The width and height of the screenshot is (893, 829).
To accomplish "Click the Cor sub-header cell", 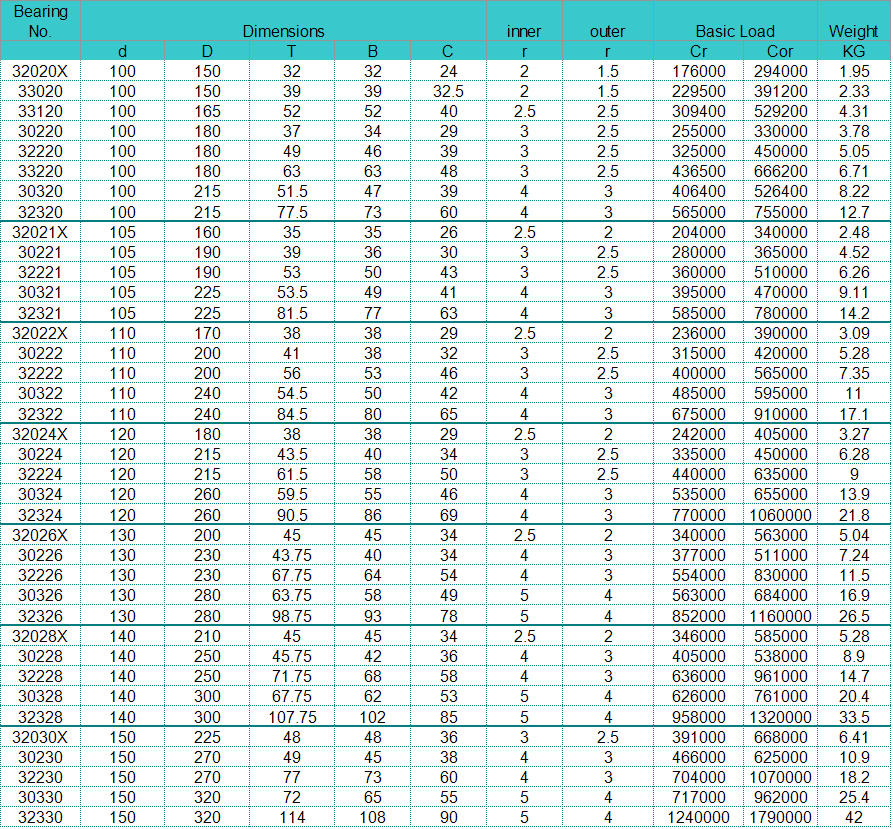I will (780, 51).
